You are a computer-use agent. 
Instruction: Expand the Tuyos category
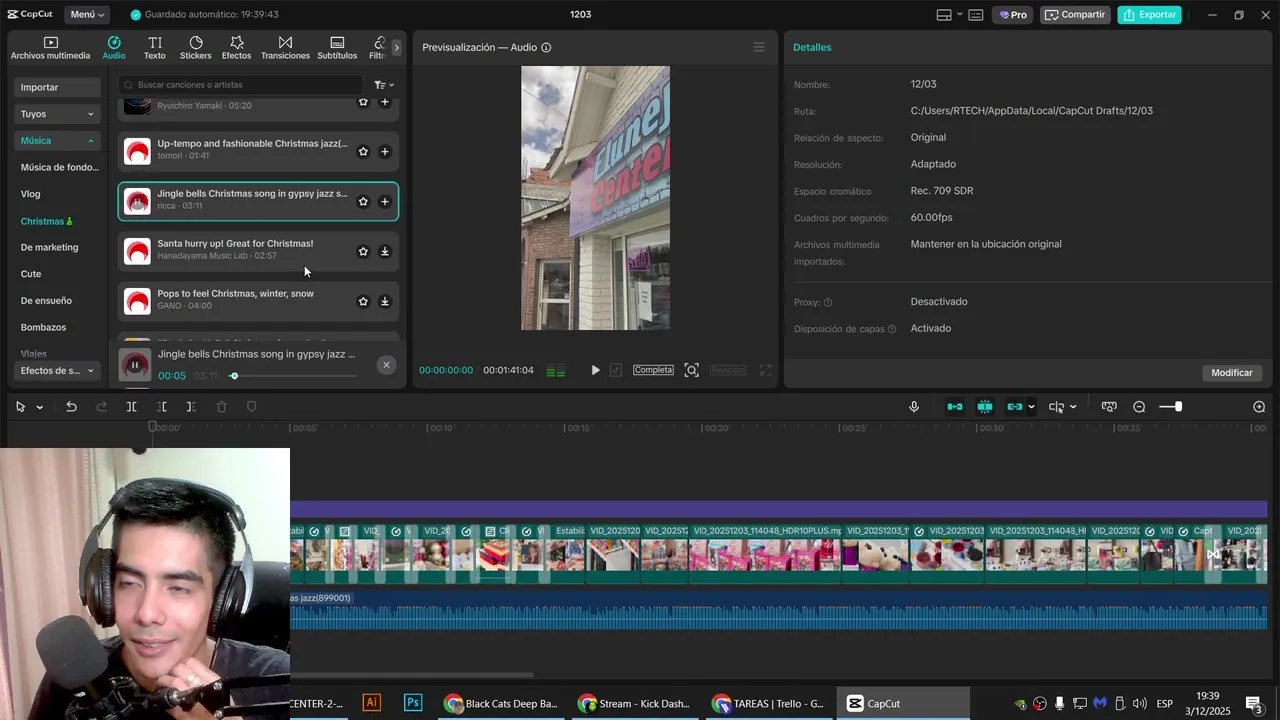[58, 114]
